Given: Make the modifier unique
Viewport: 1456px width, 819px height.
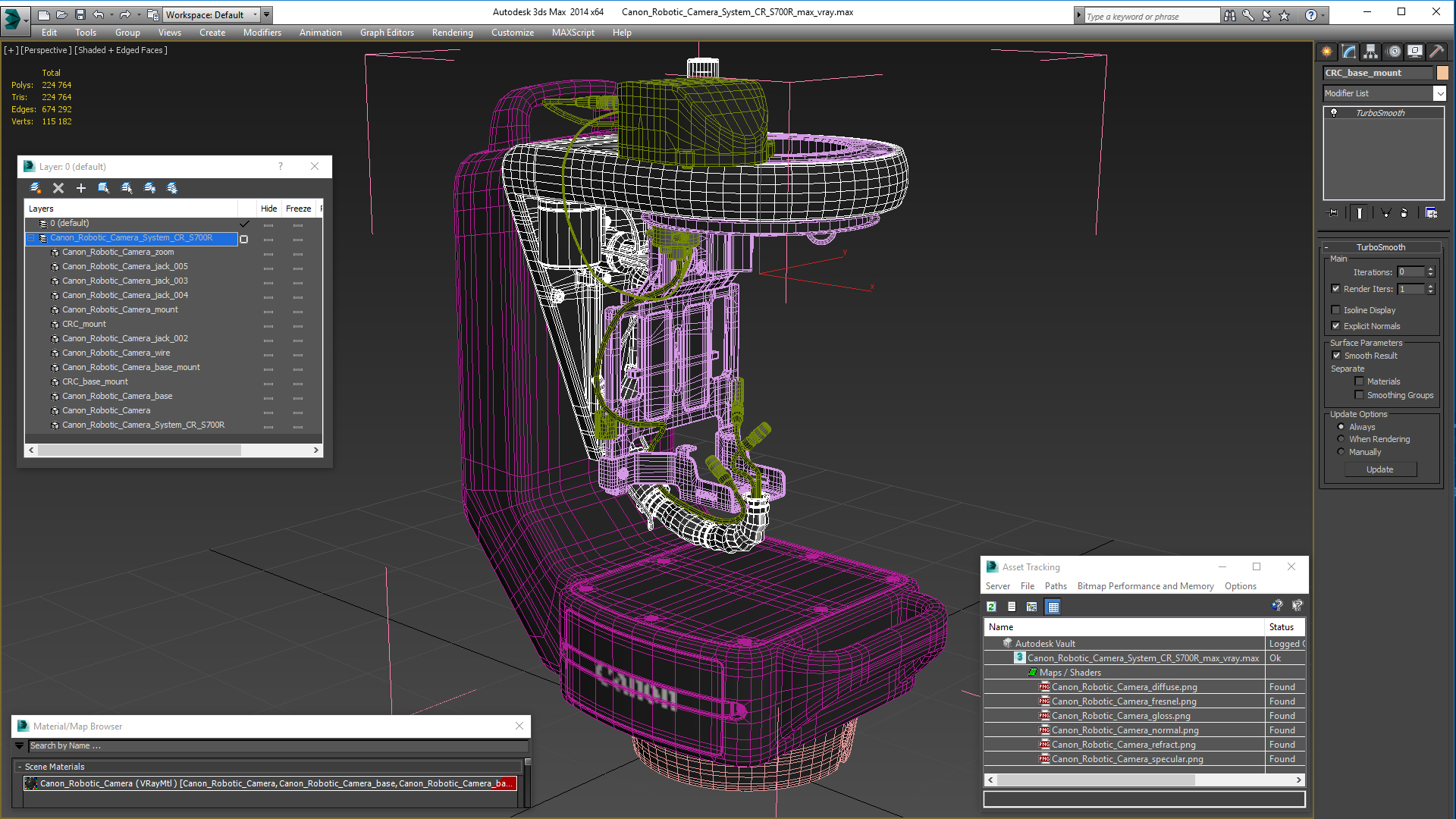Looking at the screenshot, I should click(x=1385, y=213).
